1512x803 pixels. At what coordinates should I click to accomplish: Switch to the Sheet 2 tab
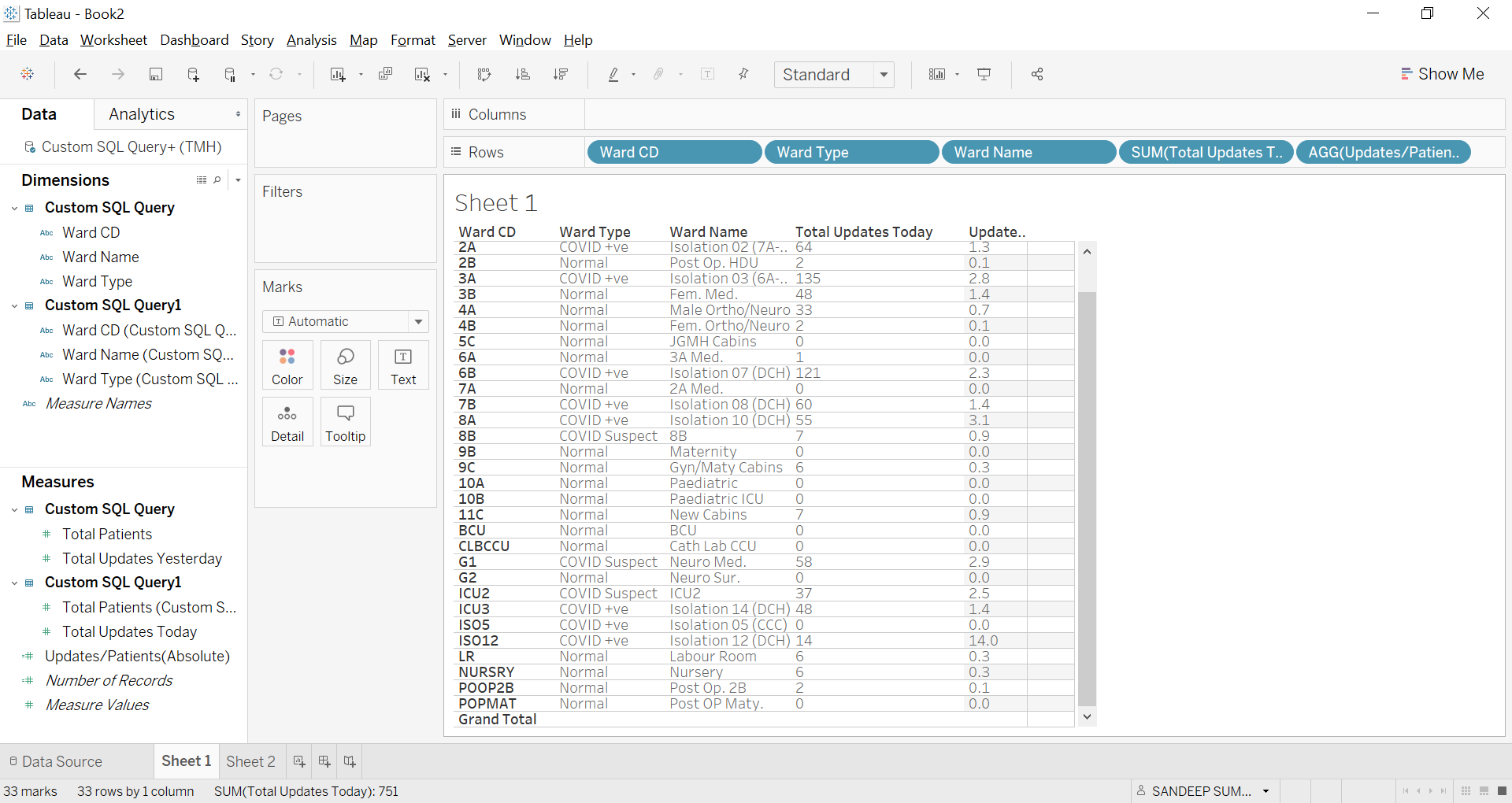coord(250,761)
